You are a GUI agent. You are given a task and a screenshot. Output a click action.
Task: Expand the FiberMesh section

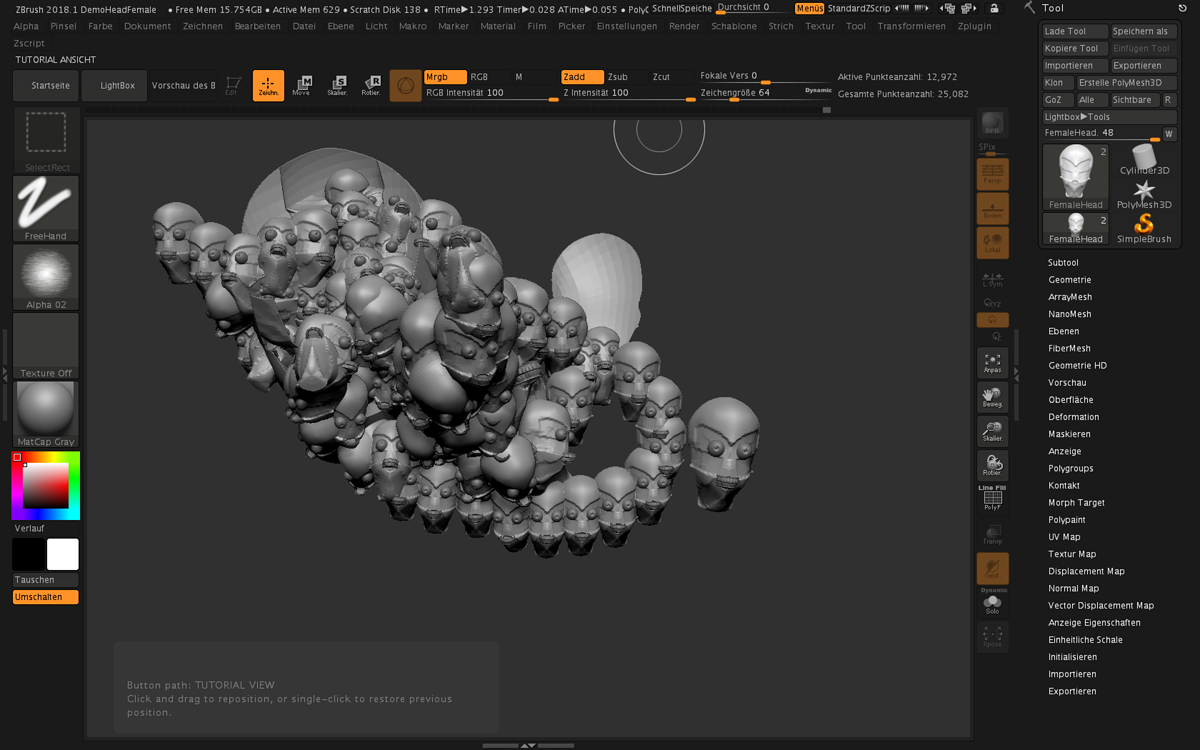(1069, 349)
